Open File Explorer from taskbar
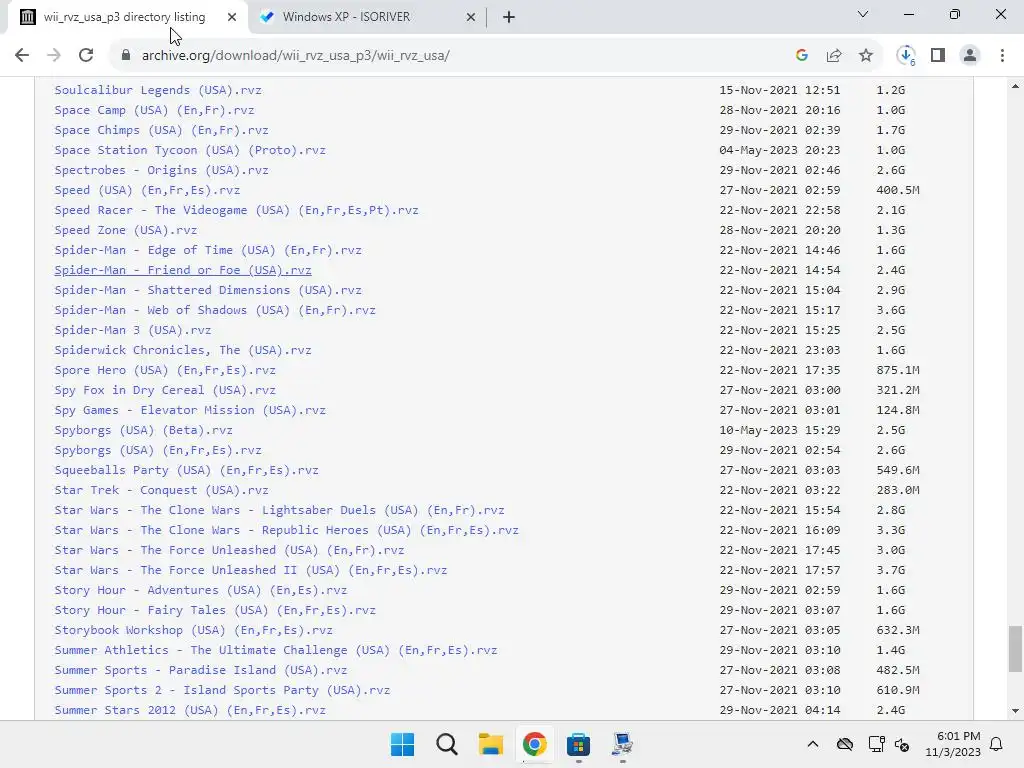This screenshot has height=768, width=1024. point(490,744)
